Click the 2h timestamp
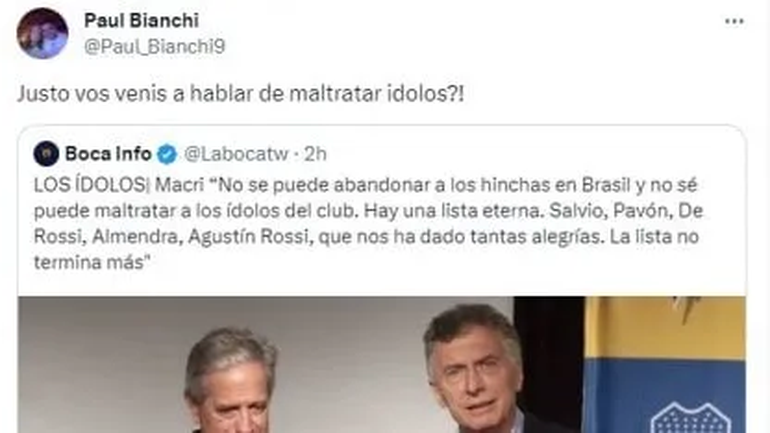The height and width of the screenshot is (433, 770). [315, 154]
